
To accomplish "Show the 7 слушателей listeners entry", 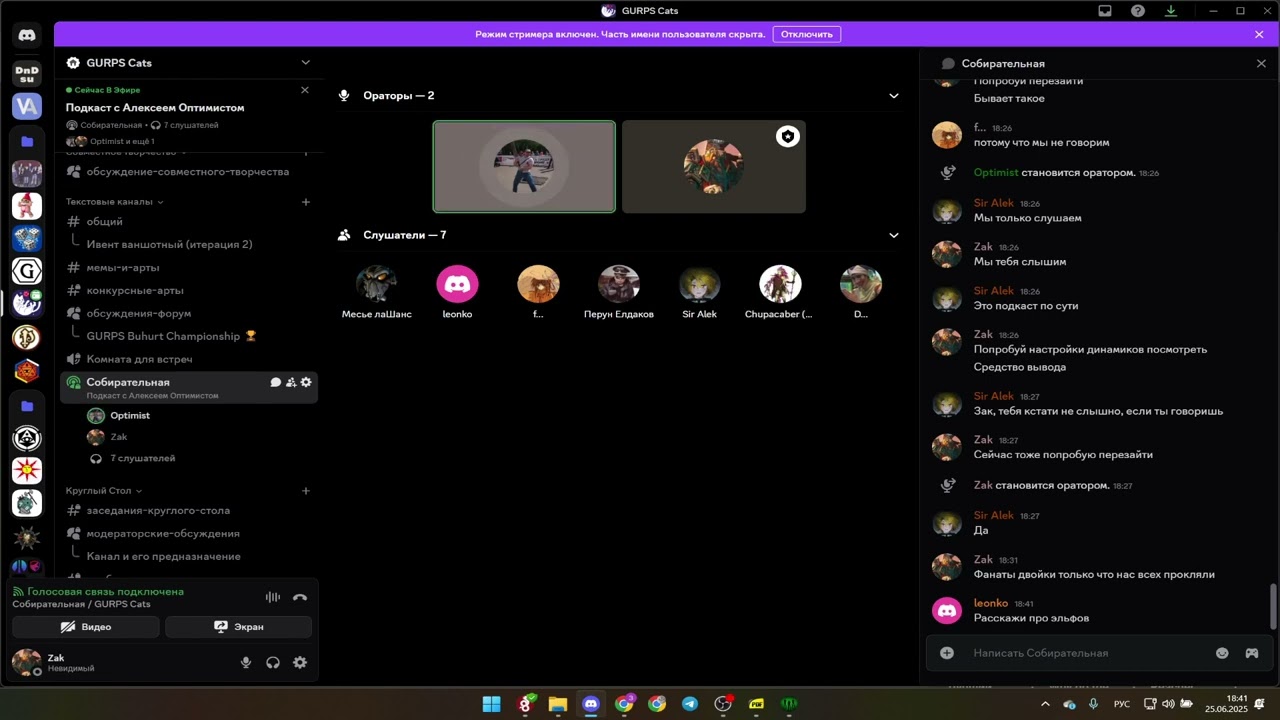I will pyautogui.click(x=142, y=458).
